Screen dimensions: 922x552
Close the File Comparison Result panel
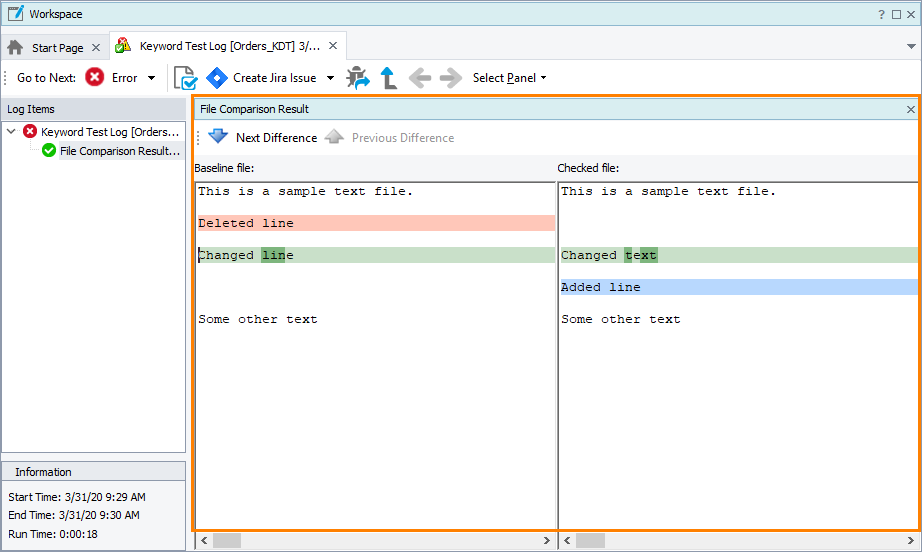(910, 109)
